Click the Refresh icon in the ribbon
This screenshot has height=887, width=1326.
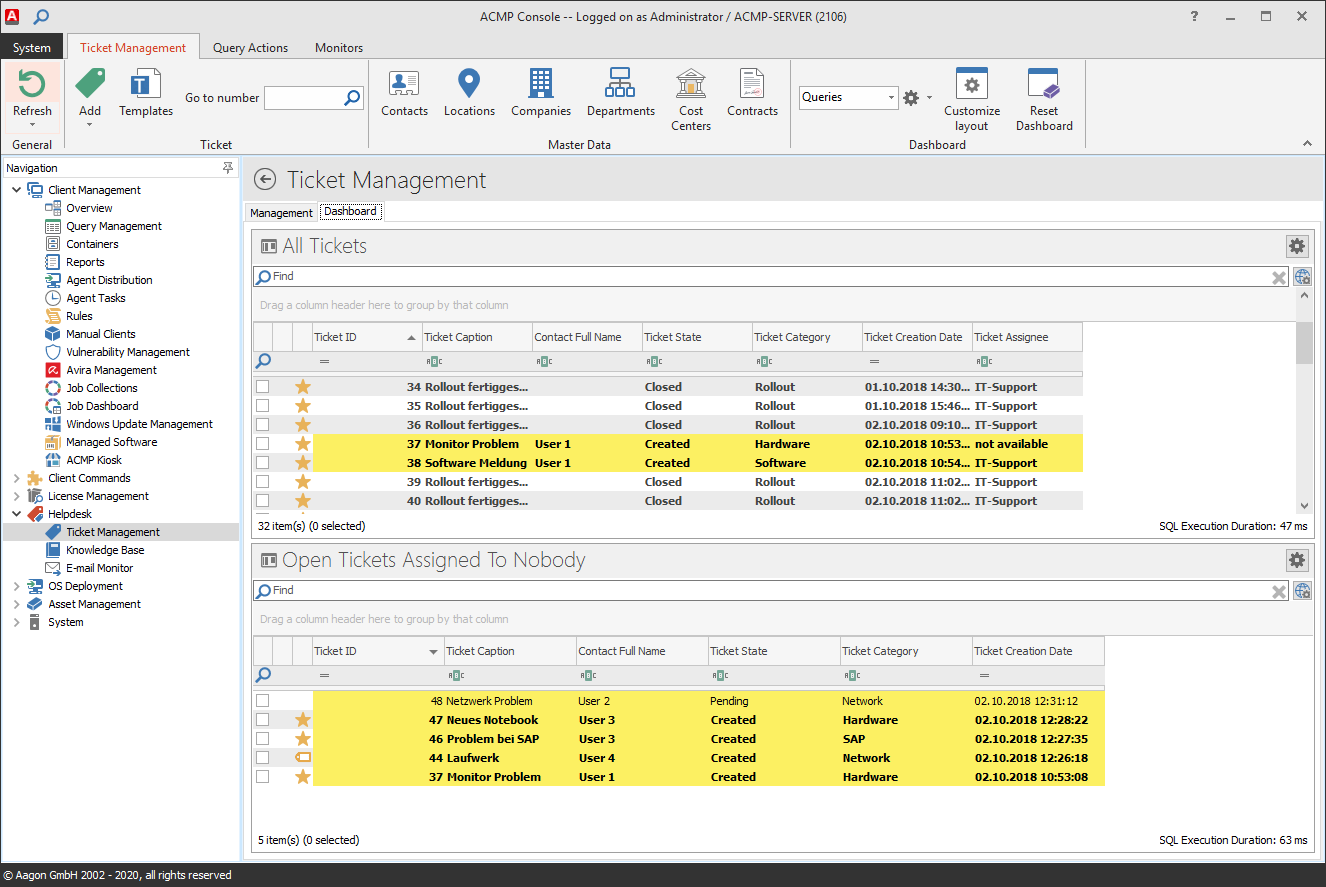(x=32, y=84)
